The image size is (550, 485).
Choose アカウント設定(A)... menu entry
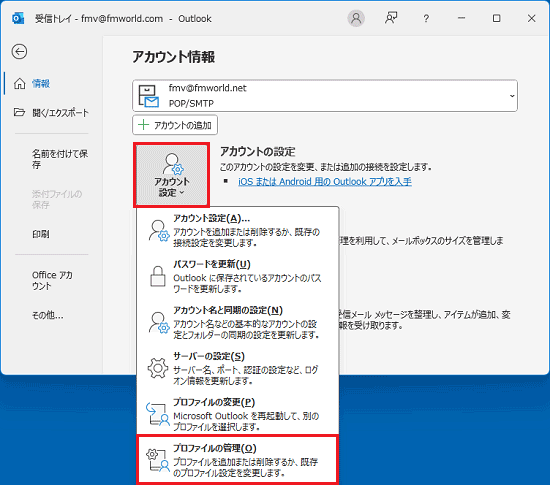(238, 230)
